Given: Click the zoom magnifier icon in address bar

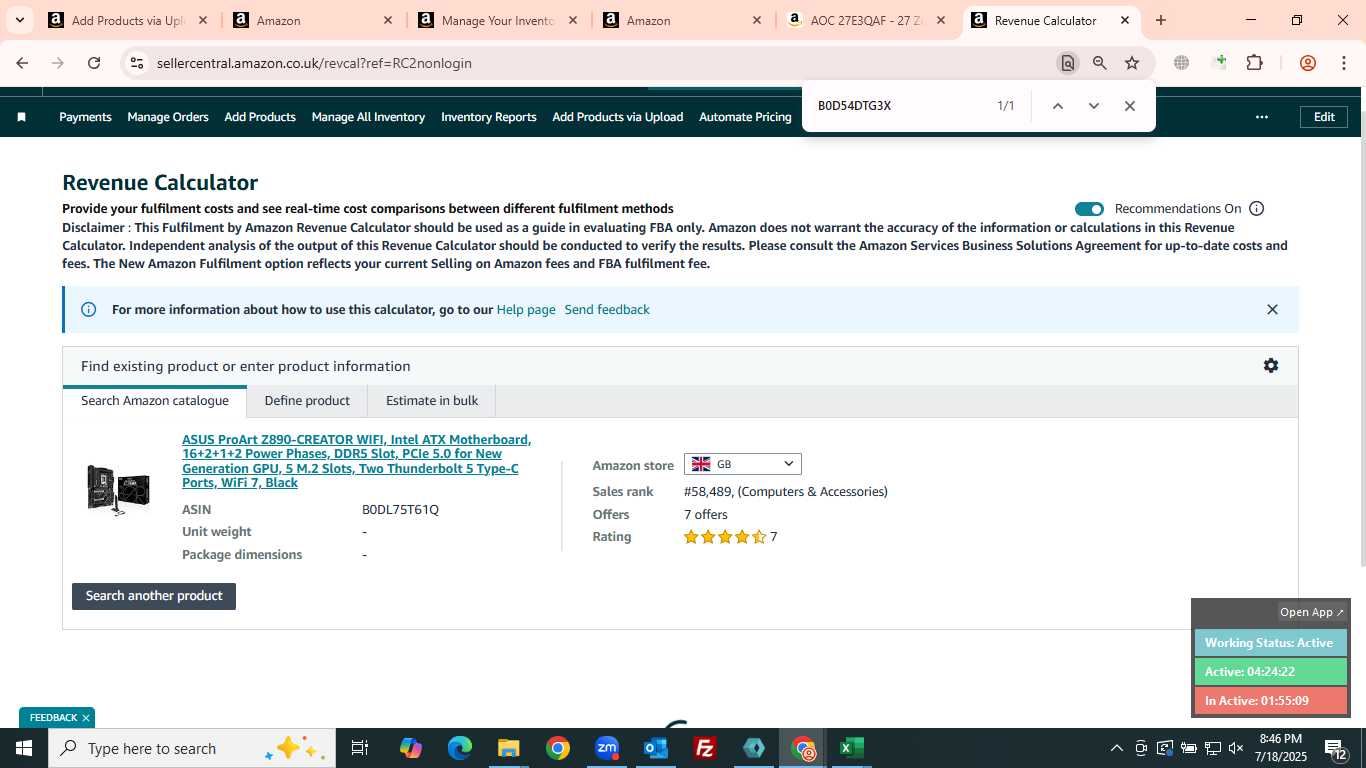Looking at the screenshot, I should (1100, 63).
